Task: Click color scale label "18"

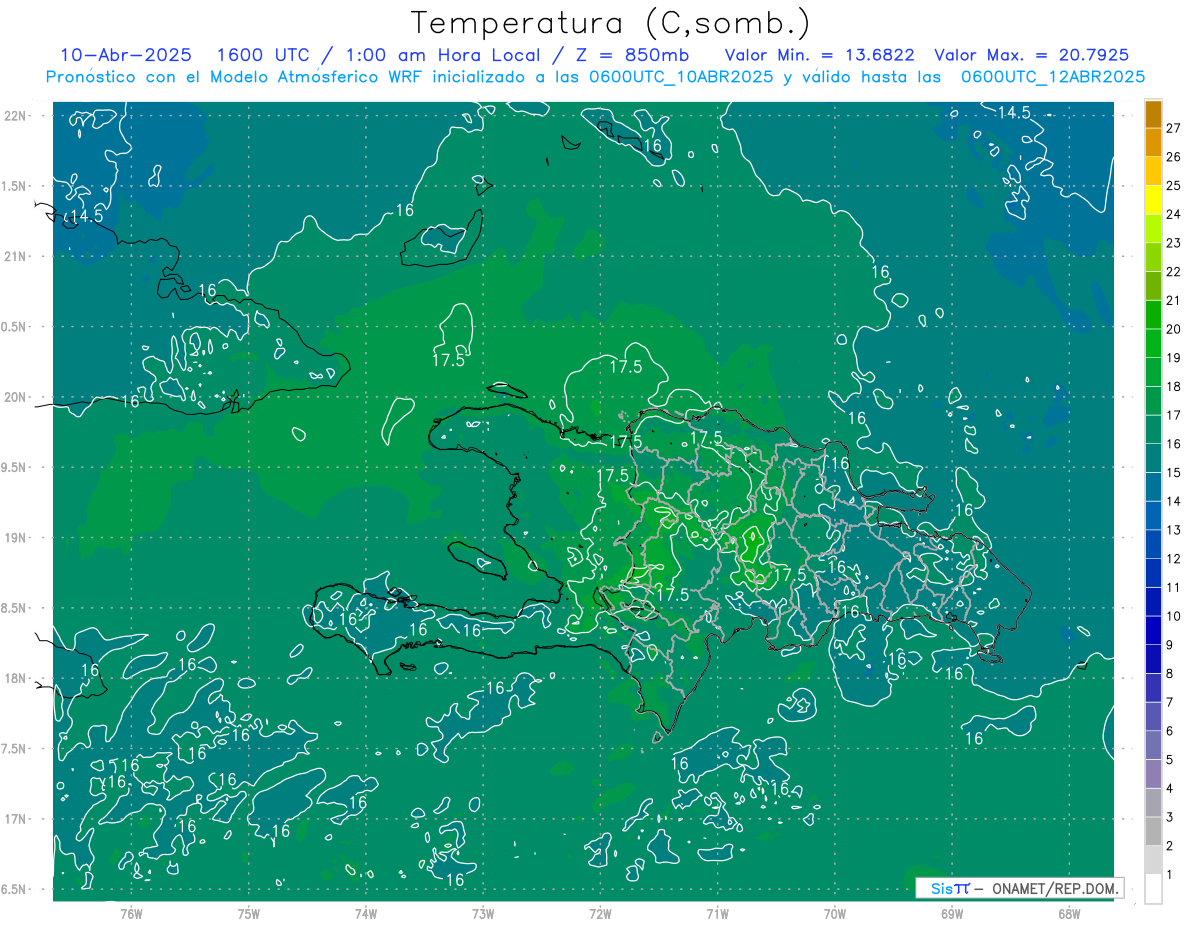Action: [x=1173, y=386]
